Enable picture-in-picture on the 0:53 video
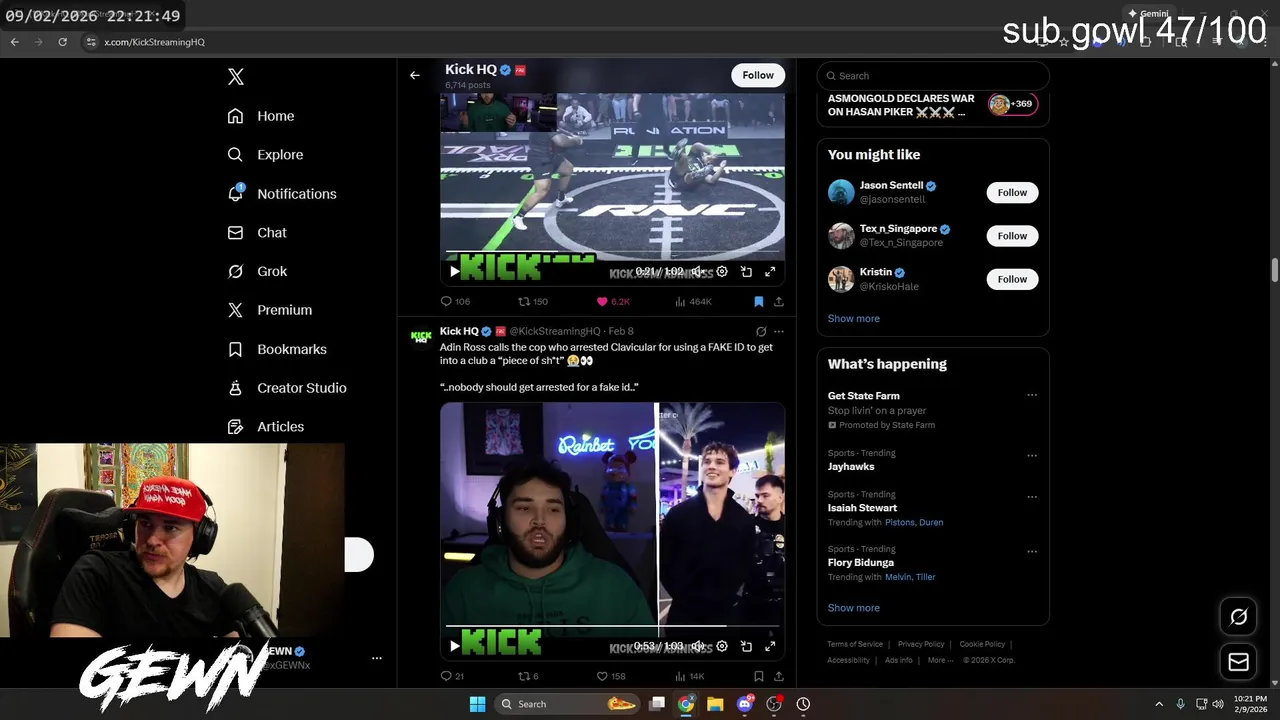This screenshot has width=1280, height=720. coord(746,646)
